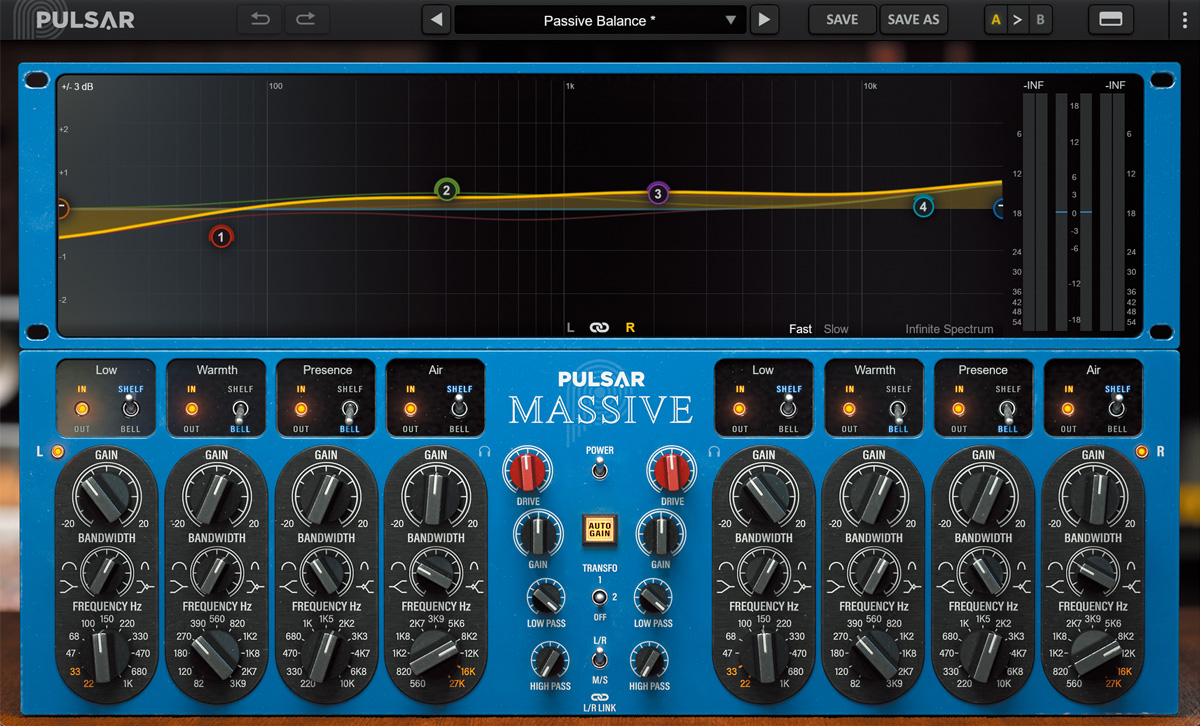The height and width of the screenshot is (726, 1200).
Task: Click left output GAIN knob
Action: click(538, 533)
